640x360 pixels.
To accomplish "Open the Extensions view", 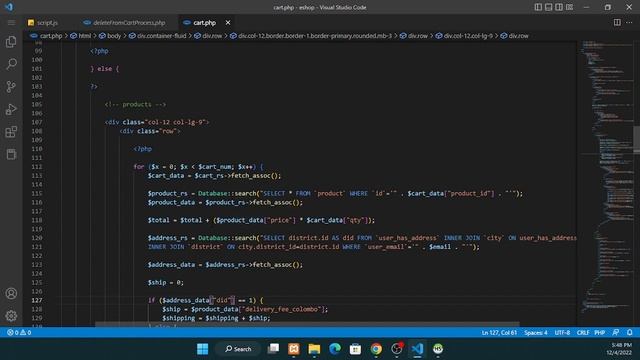I will [x=11, y=131].
